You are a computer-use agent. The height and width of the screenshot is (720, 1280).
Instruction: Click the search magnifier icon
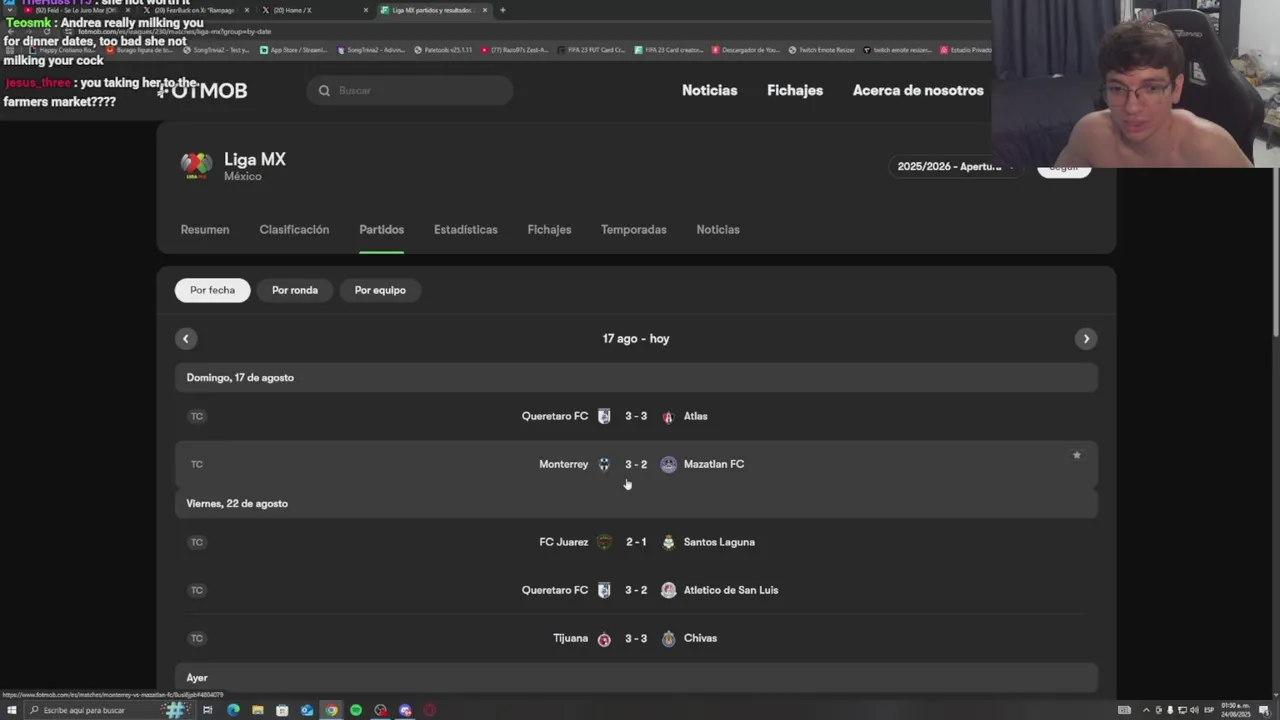click(x=324, y=90)
